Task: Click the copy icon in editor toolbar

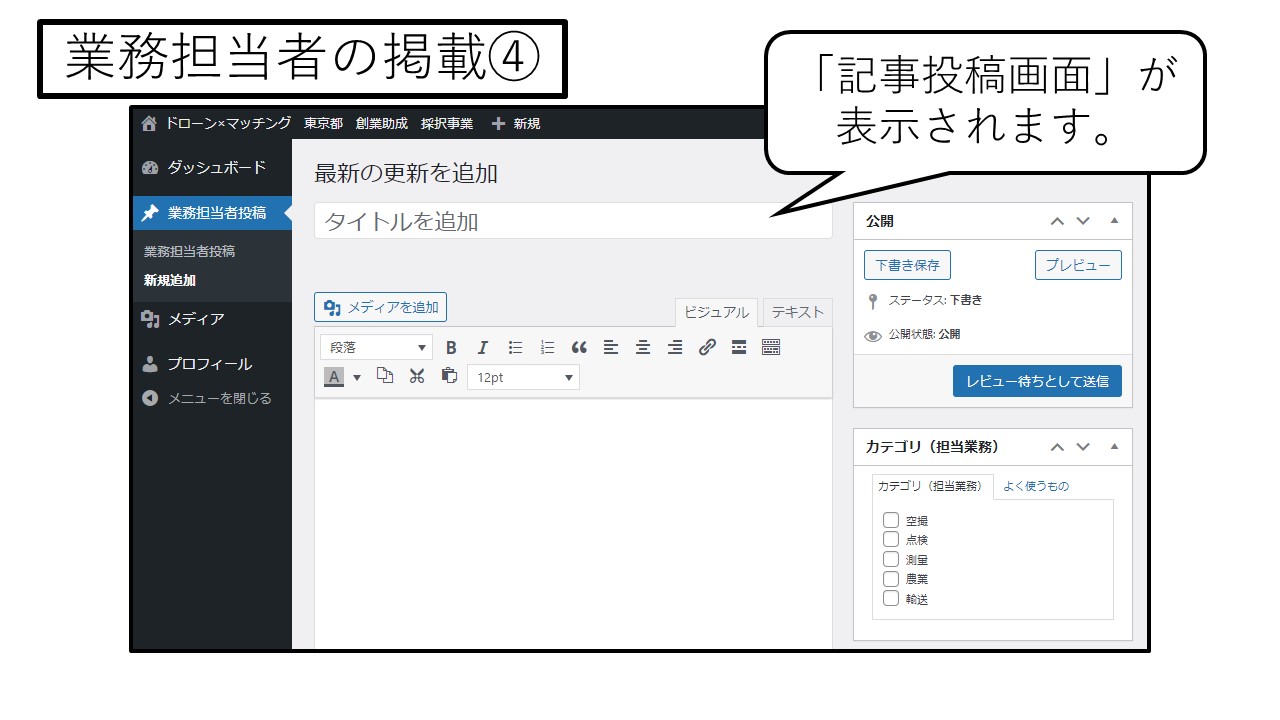Action: coord(385,376)
